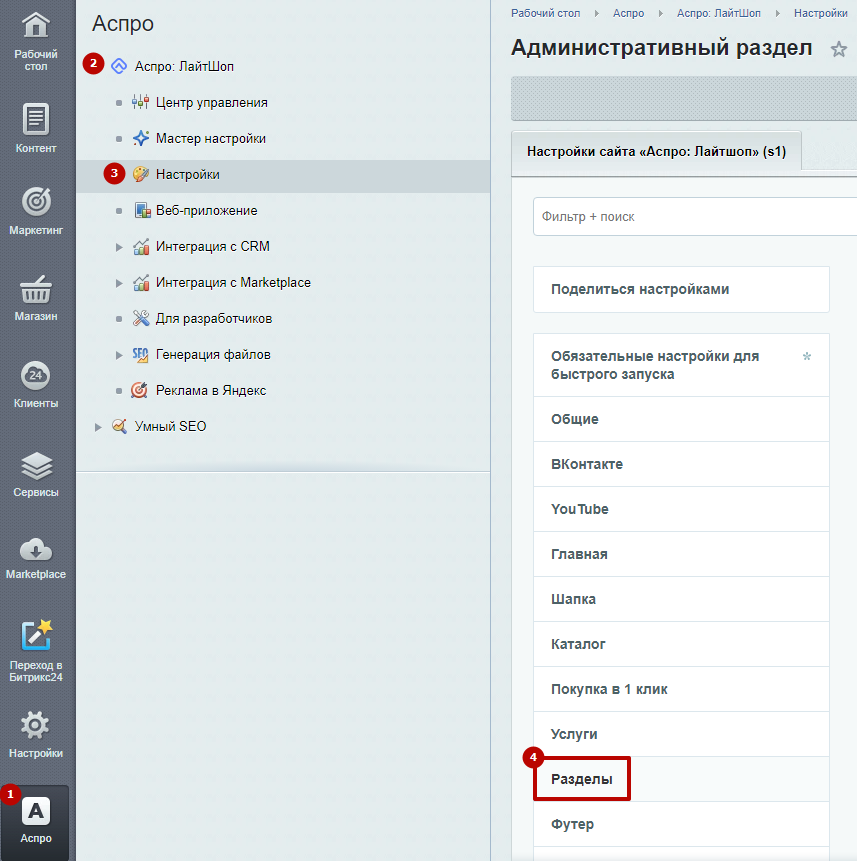Viewport: 857px width, 861px height.
Task: Open the Разделы settings section
Action: coord(681,779)
